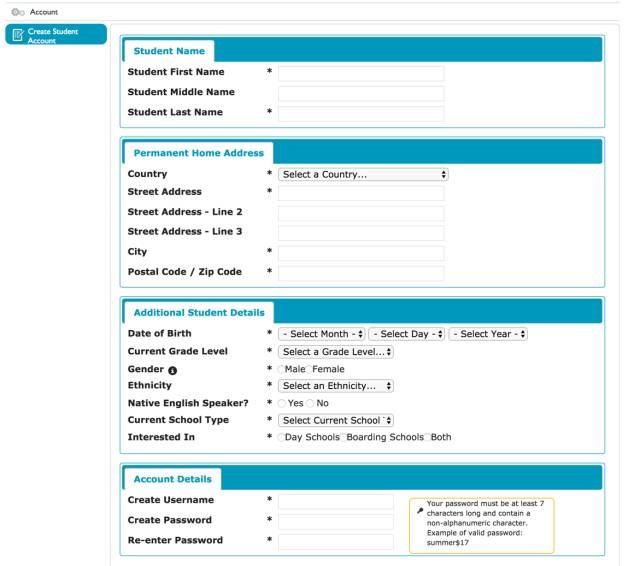Click the Create Username text box
The image size is (640, 566).
pos(336,501)
